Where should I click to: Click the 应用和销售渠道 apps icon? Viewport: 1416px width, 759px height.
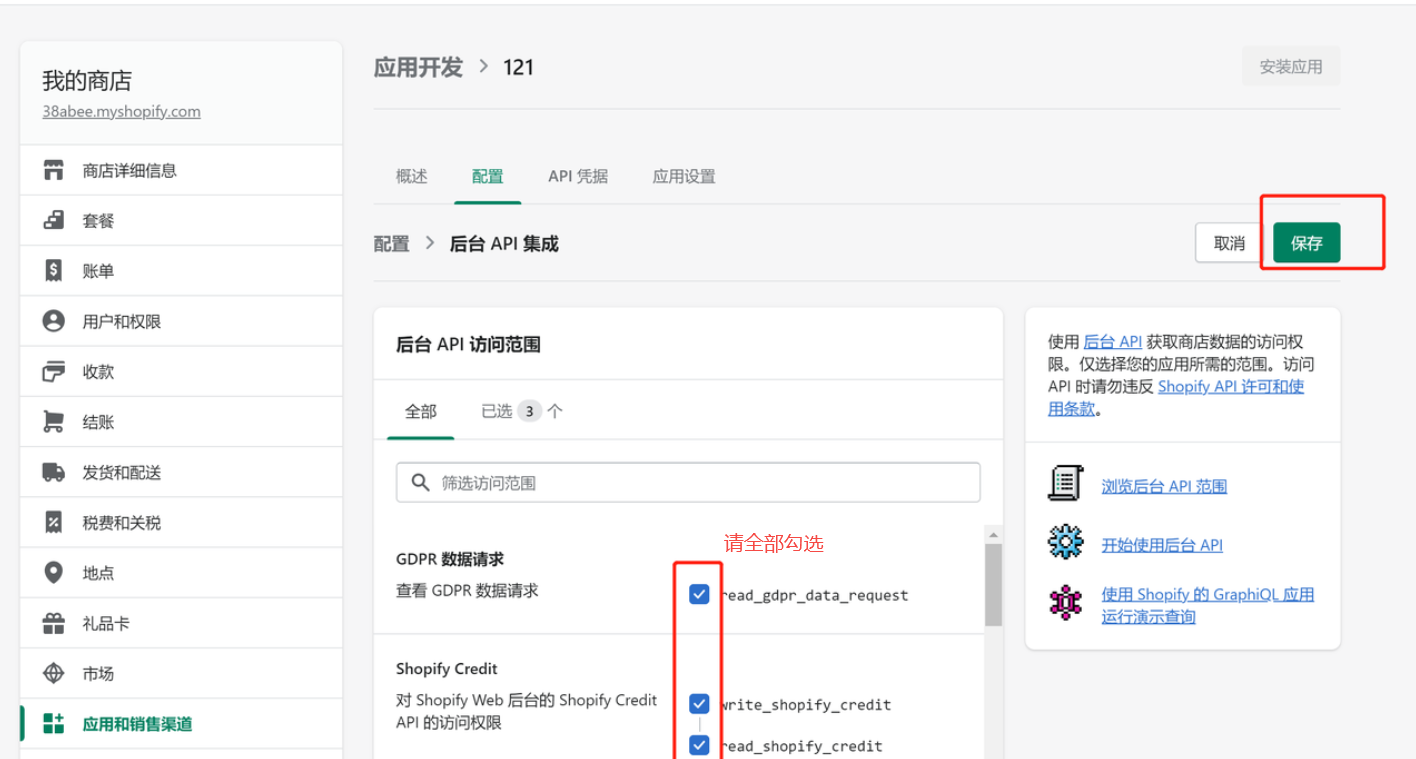(54, 724)
